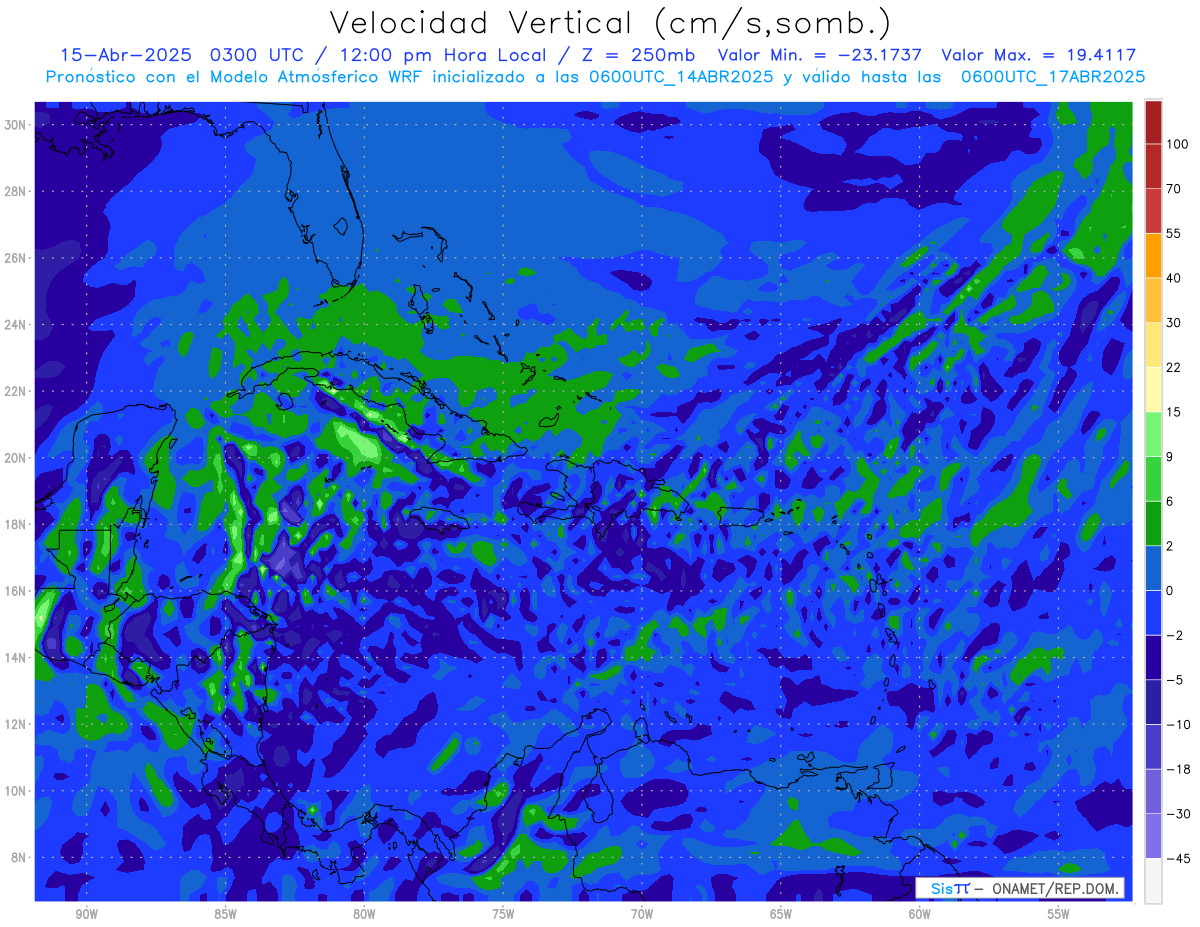The image size is (1200, 927).
Task: Select the latitude label '10N'
Action: (x=16, y=791)
